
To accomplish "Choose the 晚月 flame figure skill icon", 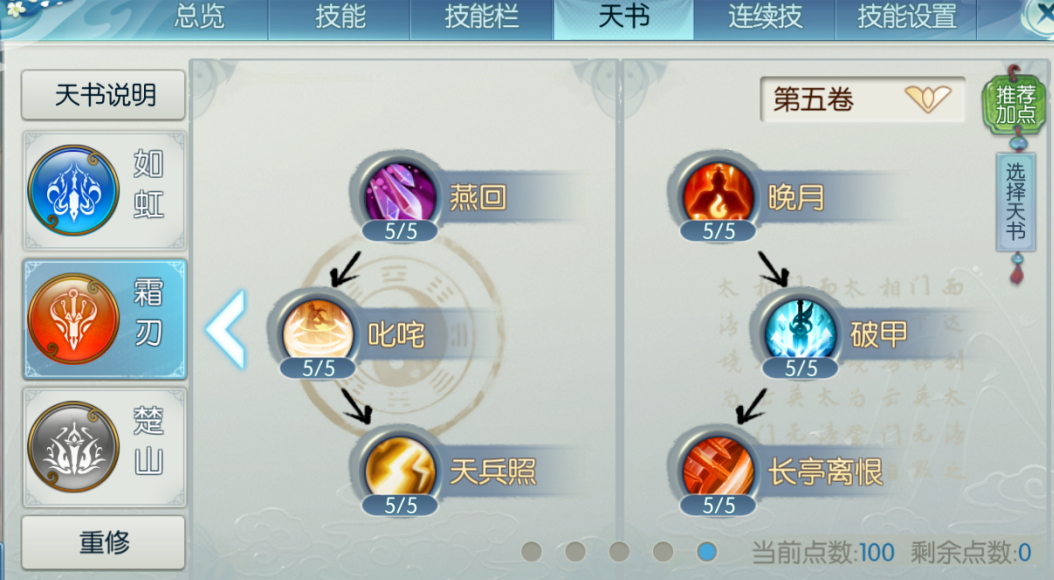I will click(717, 195).
